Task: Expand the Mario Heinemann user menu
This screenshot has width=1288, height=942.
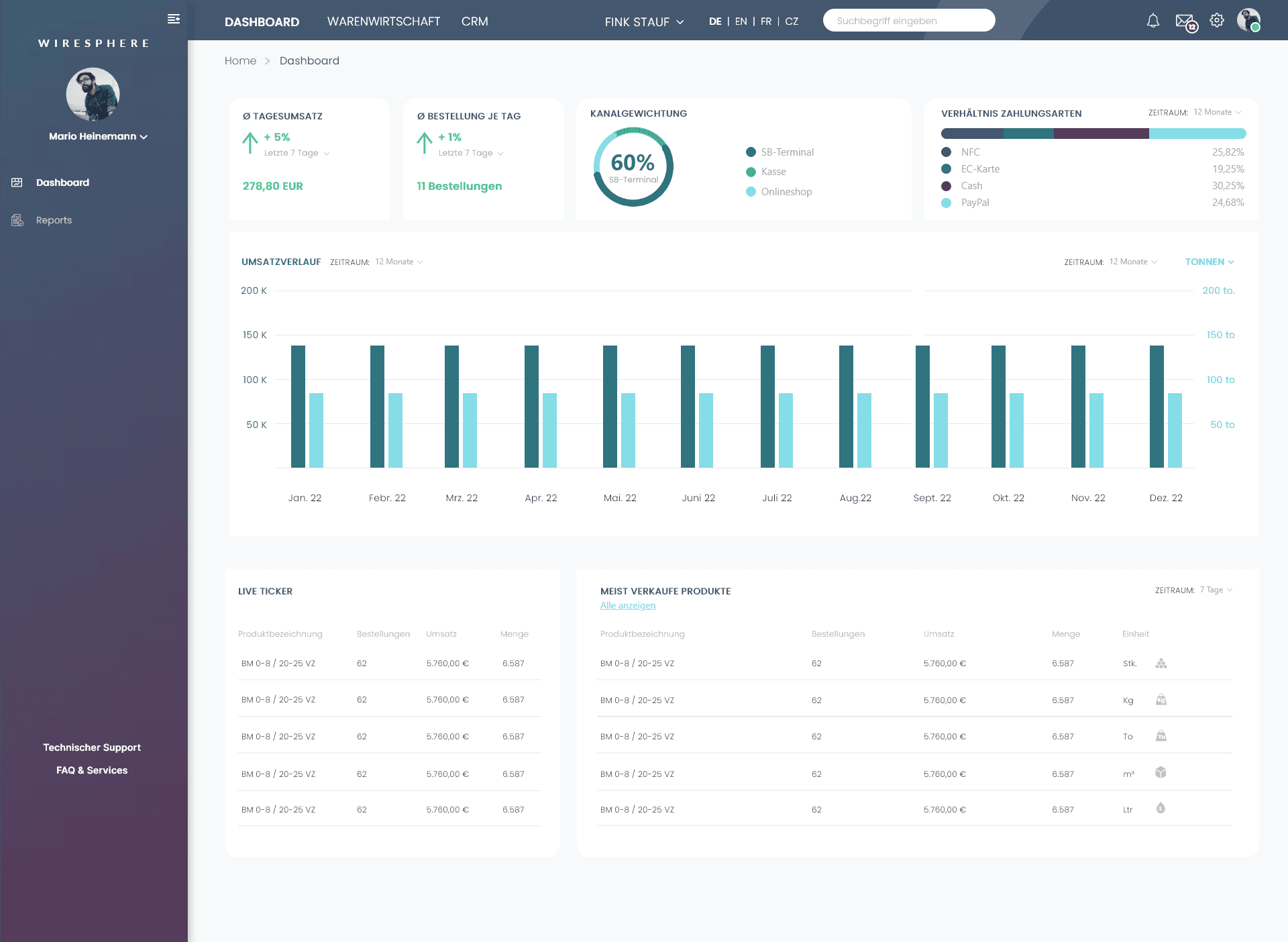Action: click(98, 136)
